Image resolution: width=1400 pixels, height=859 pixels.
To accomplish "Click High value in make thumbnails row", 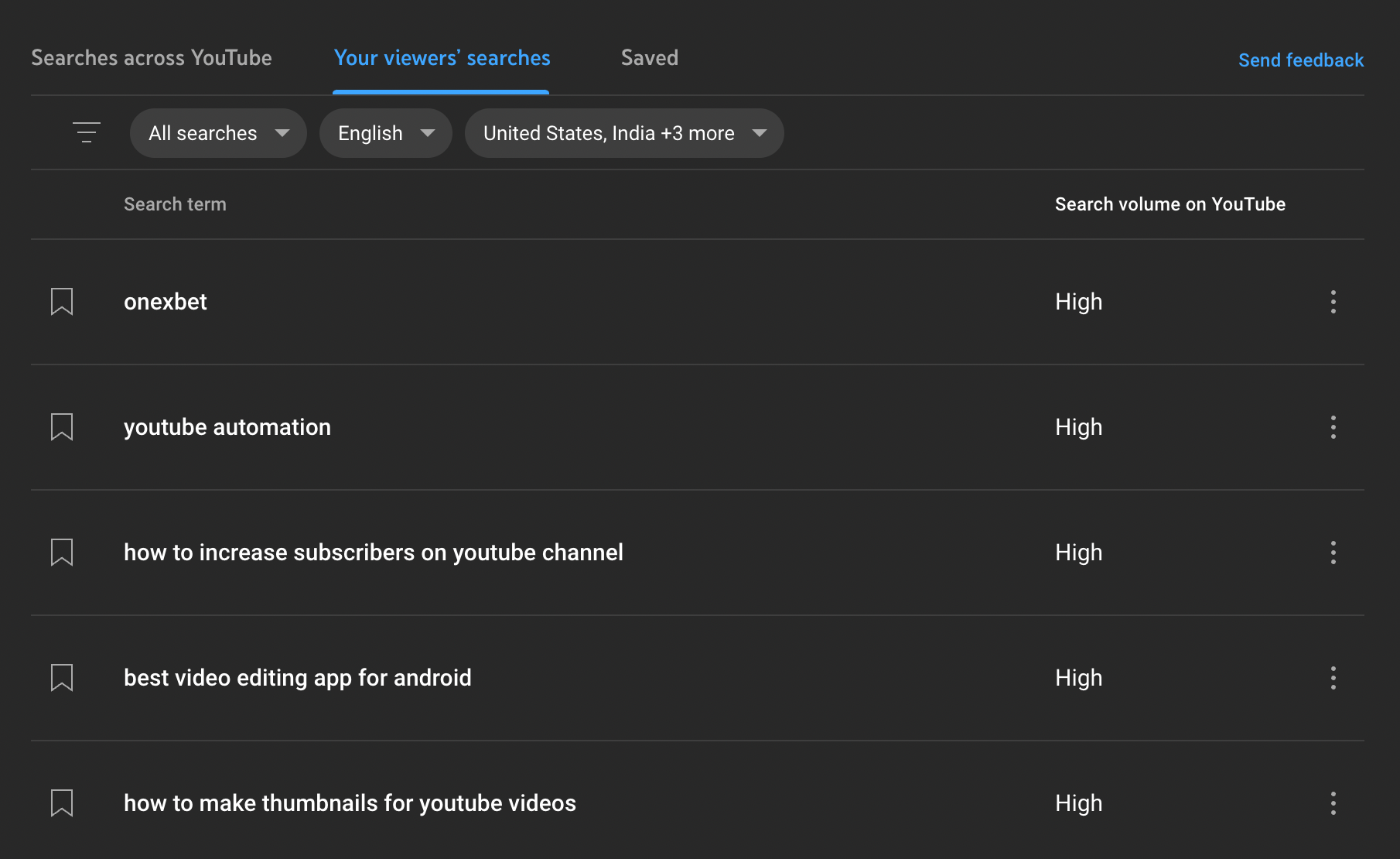I will coord(1079,803).
